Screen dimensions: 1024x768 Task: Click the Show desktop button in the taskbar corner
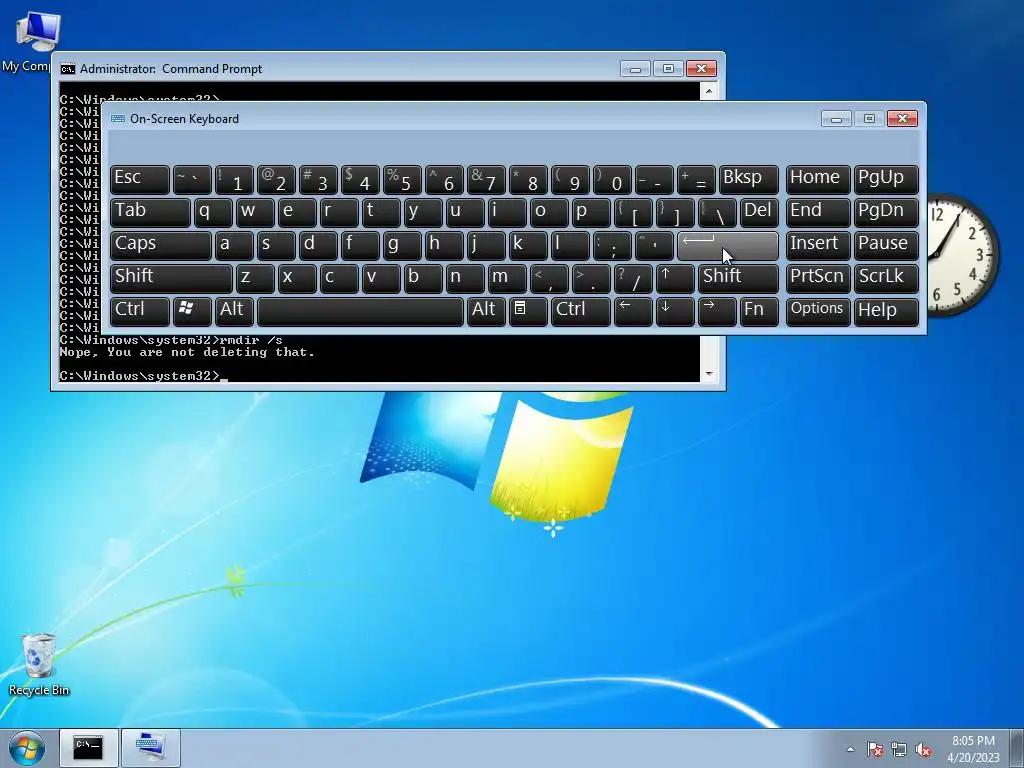point(1017,748)
